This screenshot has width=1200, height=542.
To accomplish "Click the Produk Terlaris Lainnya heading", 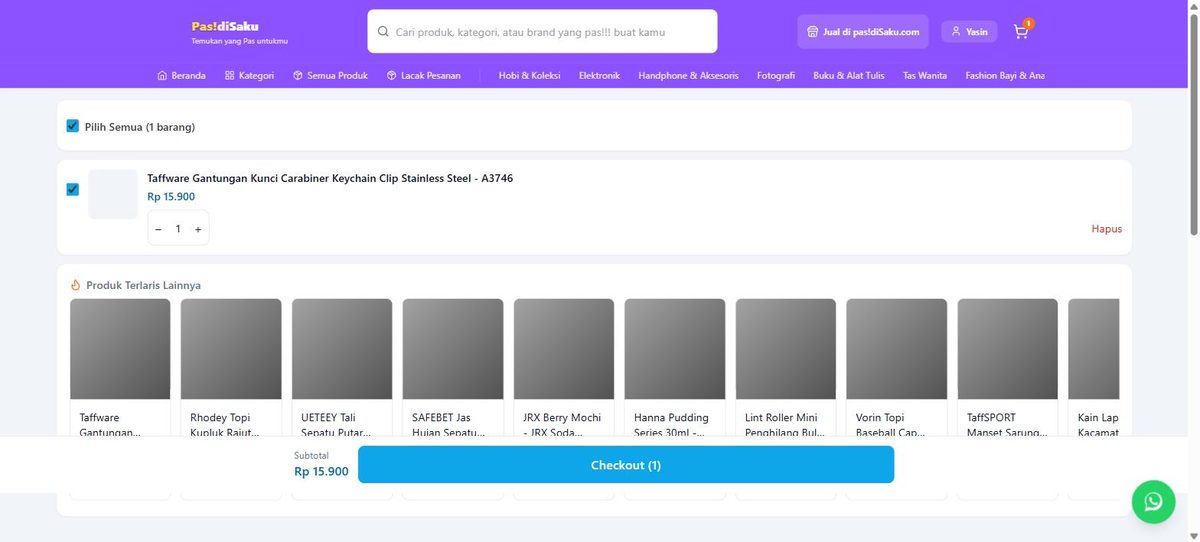I will pyautogui.click(x=143, y=285).
